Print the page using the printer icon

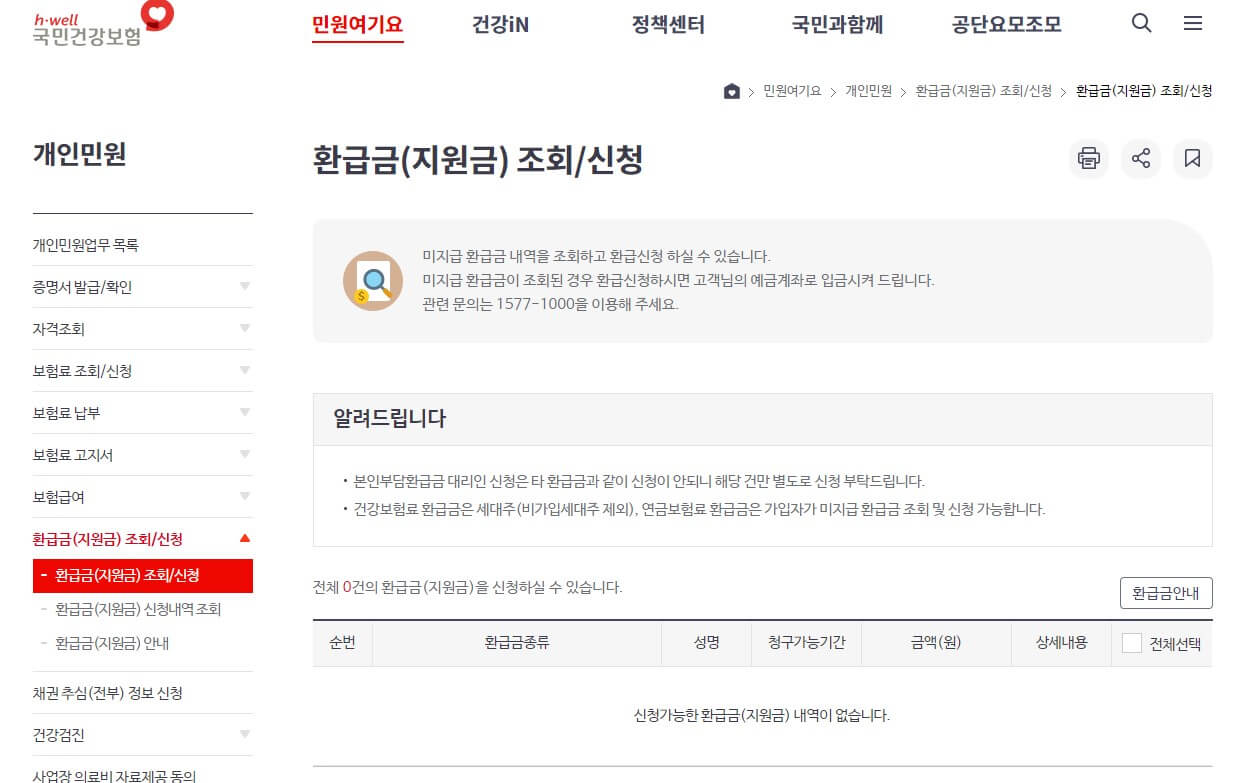(x=1088, y=159)
